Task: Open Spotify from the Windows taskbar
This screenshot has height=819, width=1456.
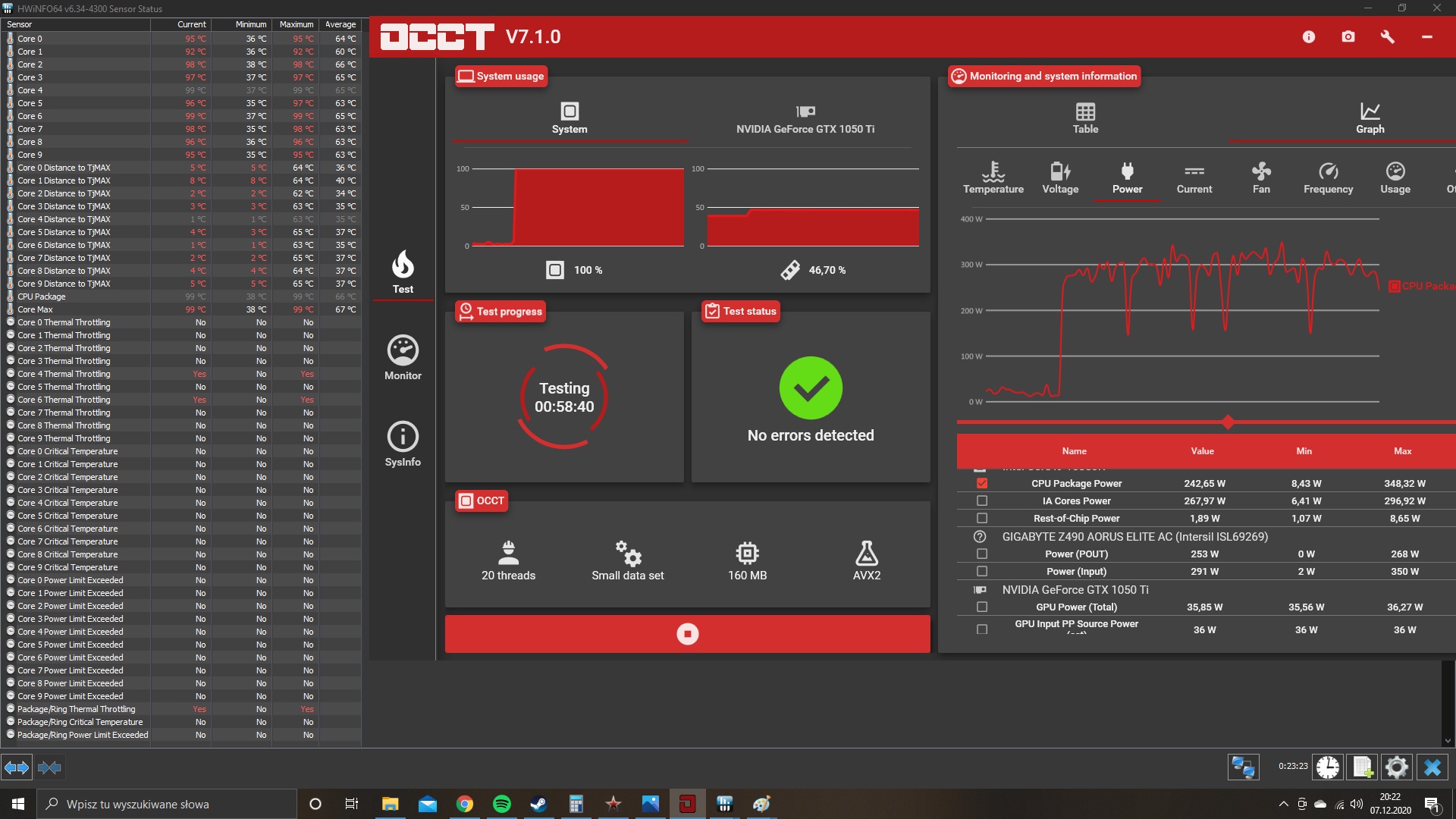Action: coord(501,804)
